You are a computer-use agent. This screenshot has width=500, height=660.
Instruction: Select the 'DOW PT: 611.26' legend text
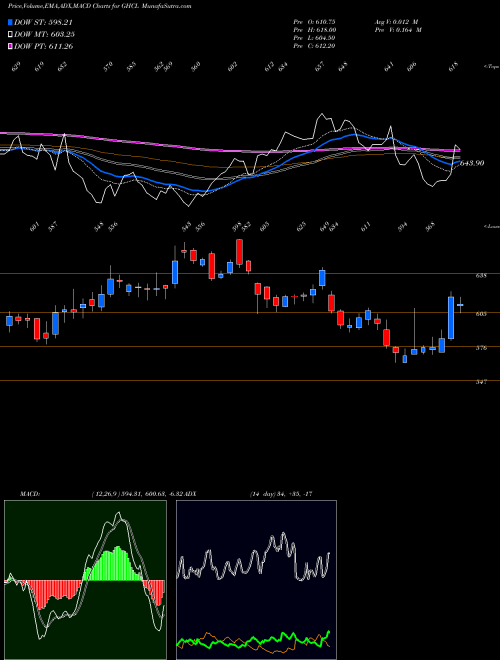pos(44,46)
